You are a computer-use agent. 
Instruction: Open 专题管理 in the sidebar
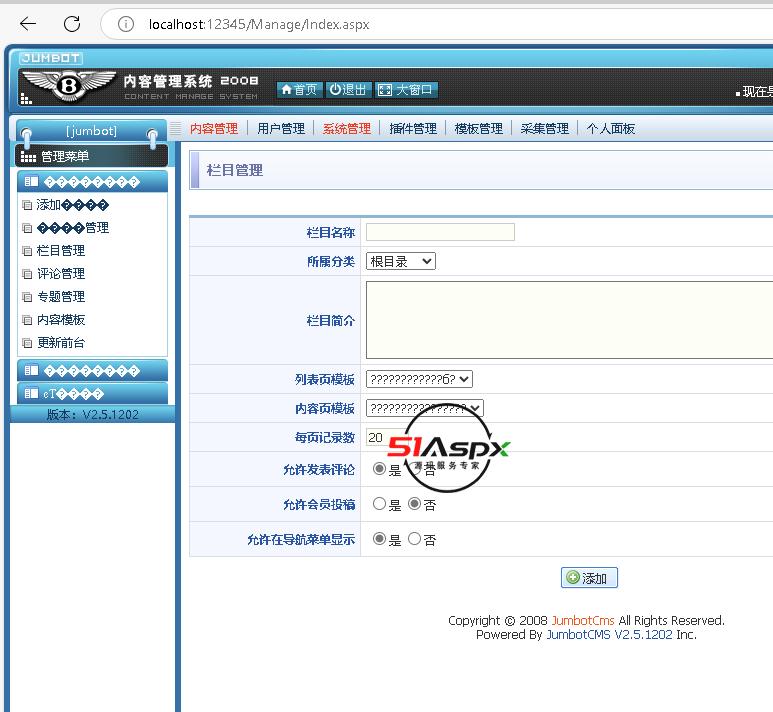pos(61,297)
